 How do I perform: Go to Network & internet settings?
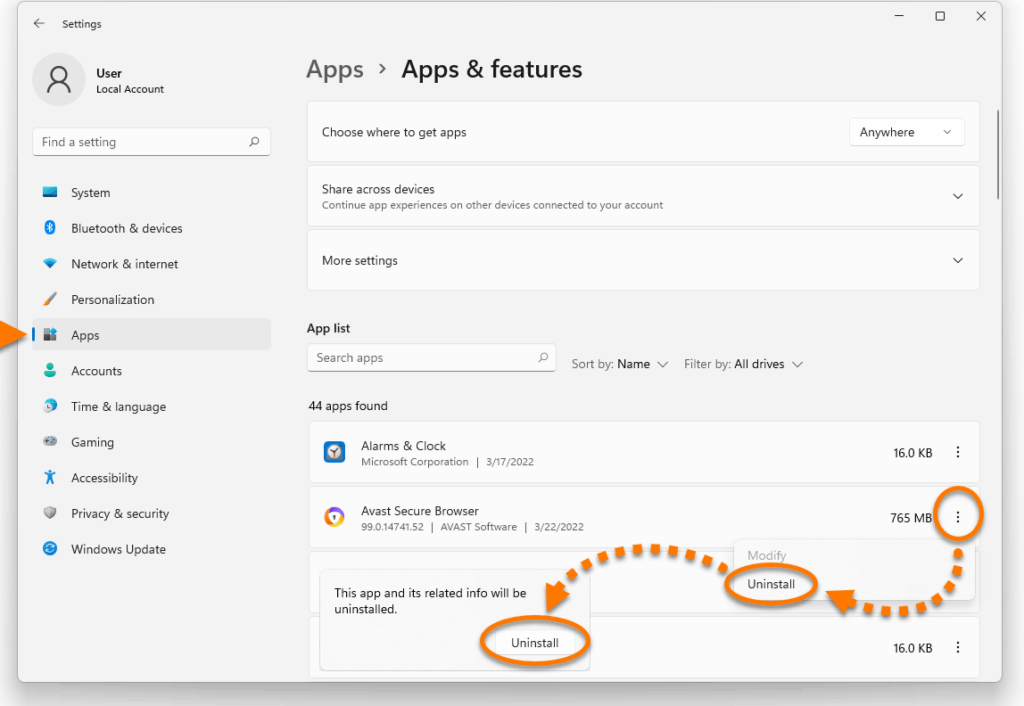(124, 264)
